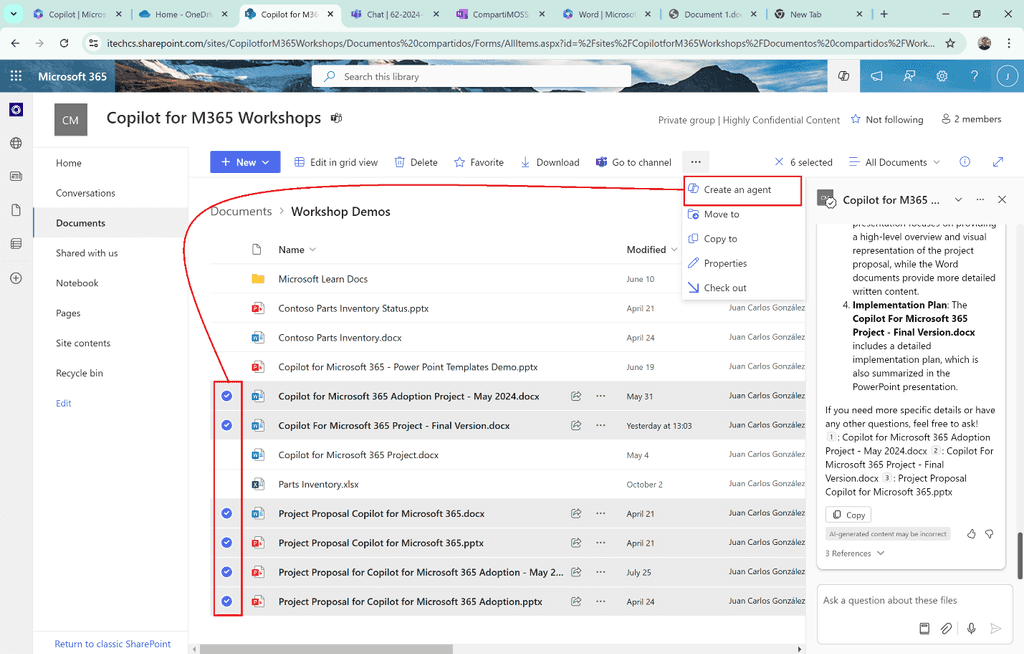This screenshot has height=654, width=1024.
Task: Open the Help question mark icon
Action: 974,76
